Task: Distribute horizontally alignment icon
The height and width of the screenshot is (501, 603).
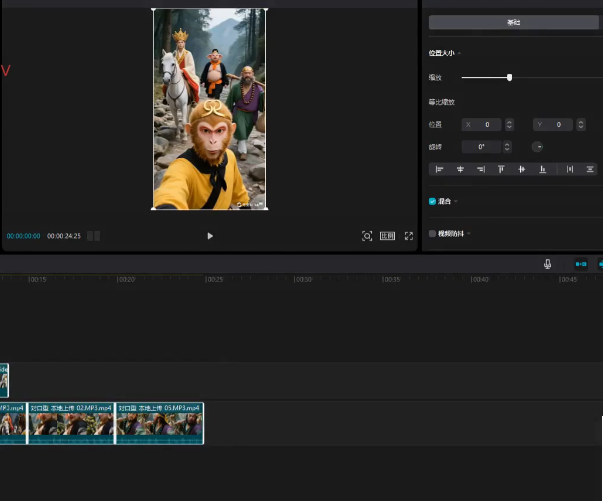Action: click(x=570, y=169)
